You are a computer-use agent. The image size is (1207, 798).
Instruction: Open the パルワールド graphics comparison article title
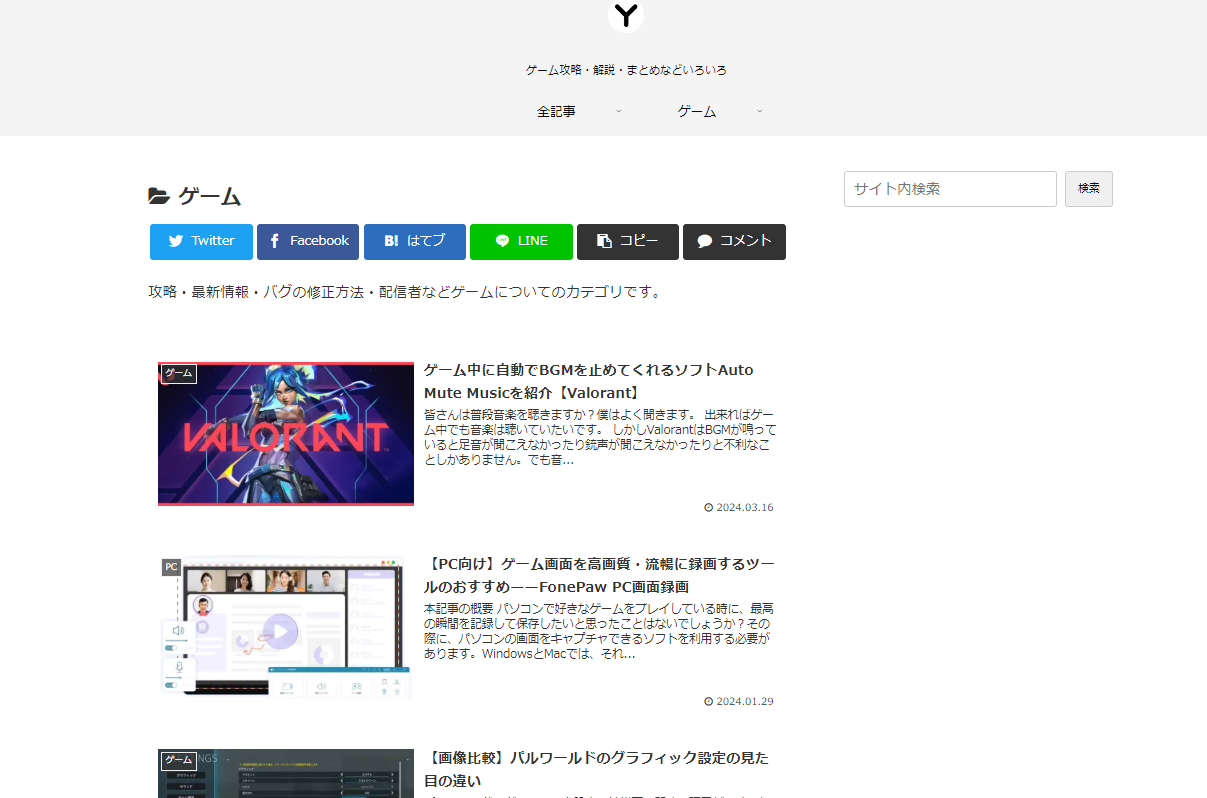596,769
